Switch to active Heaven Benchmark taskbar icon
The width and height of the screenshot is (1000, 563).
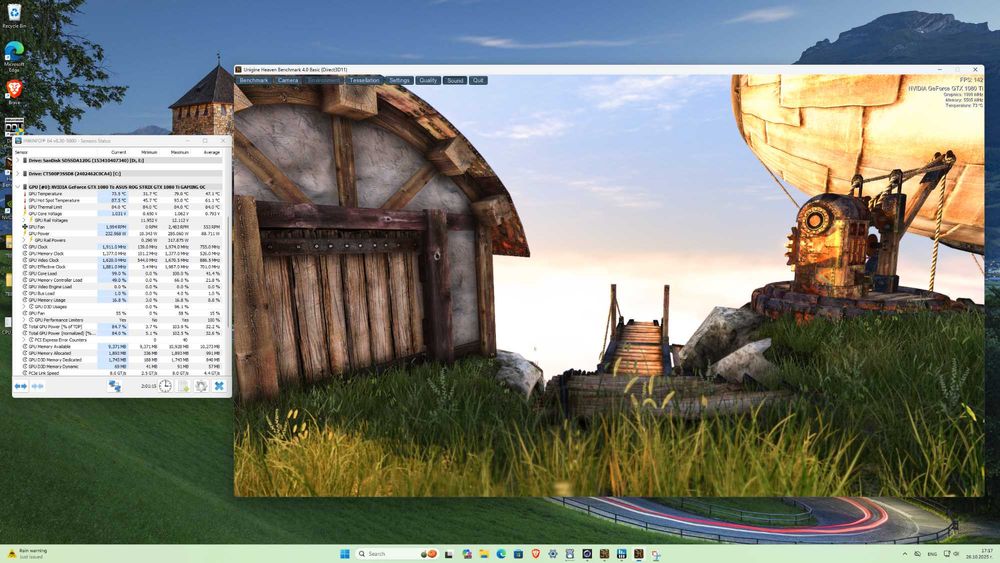point(638,554)
